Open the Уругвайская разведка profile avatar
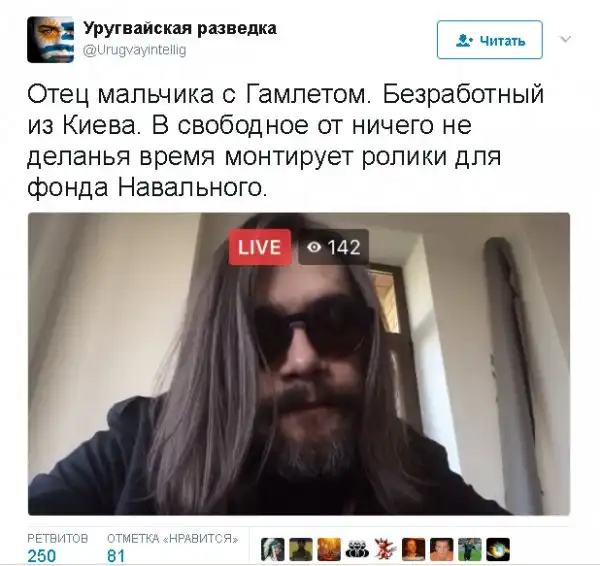Screen dimensions: 600x566 coord(51,39)
